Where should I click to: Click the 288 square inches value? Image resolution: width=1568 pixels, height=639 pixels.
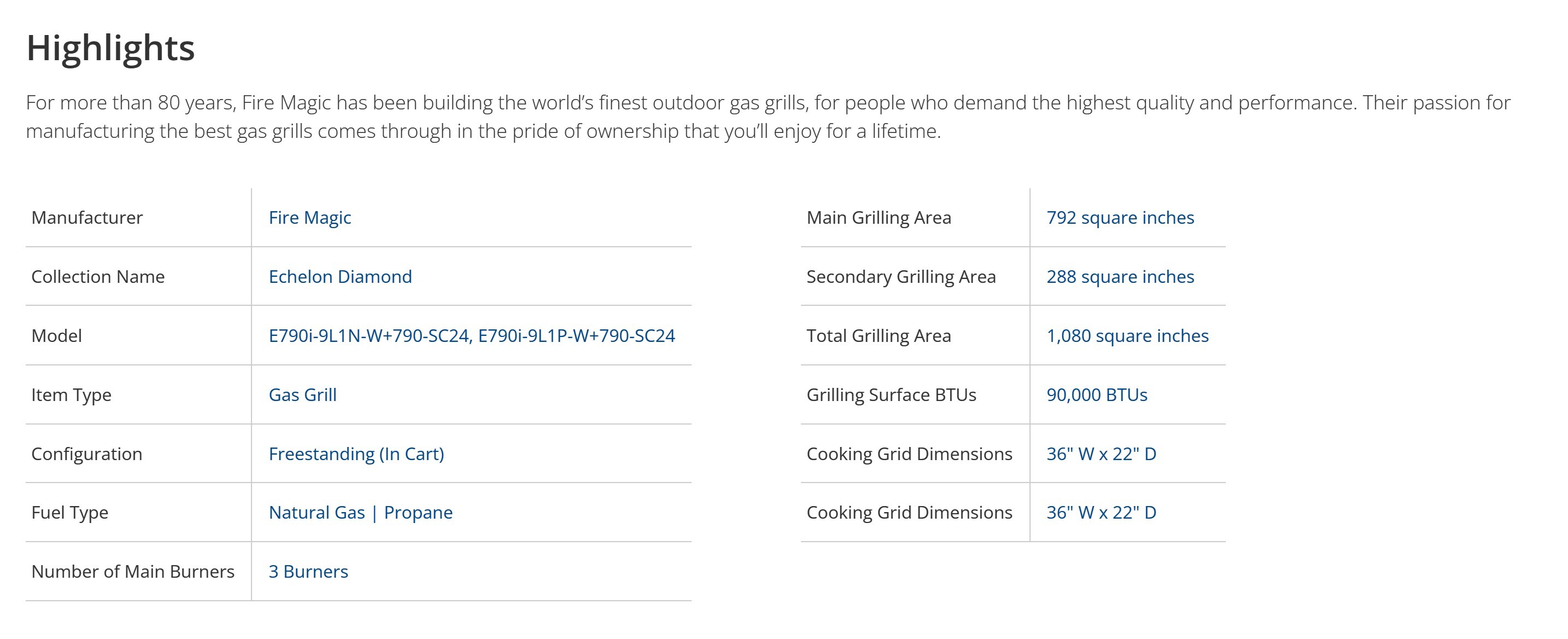[x=1120, y=277]
